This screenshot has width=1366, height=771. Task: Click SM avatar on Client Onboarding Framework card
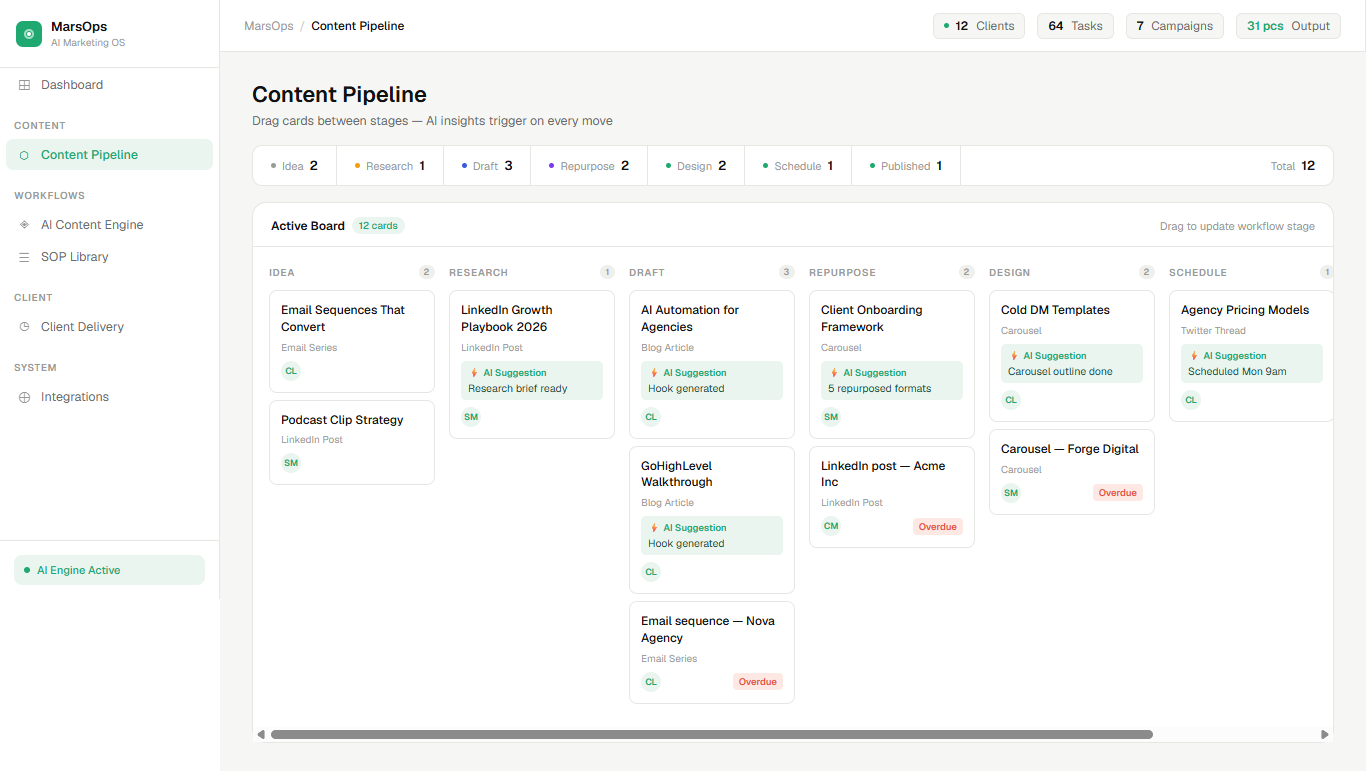click(831, 417)
